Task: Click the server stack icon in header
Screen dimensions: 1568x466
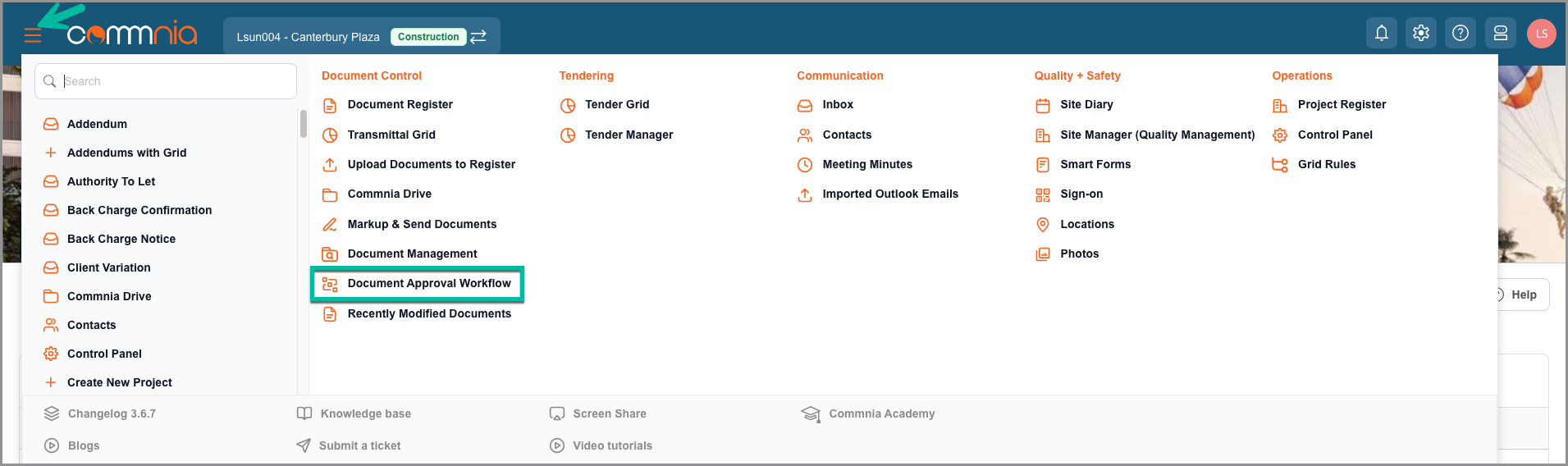Action: click(1501, 34)
